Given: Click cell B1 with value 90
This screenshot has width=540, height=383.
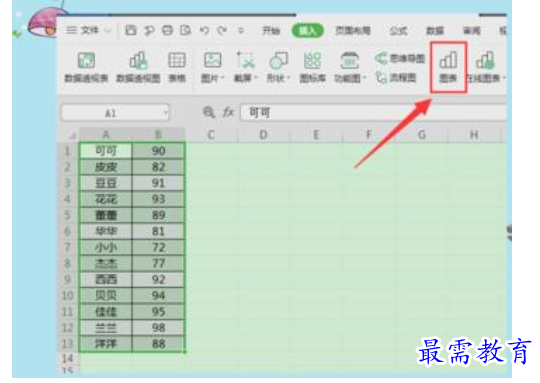Looking at the screenshot, I should click(158, 151).
